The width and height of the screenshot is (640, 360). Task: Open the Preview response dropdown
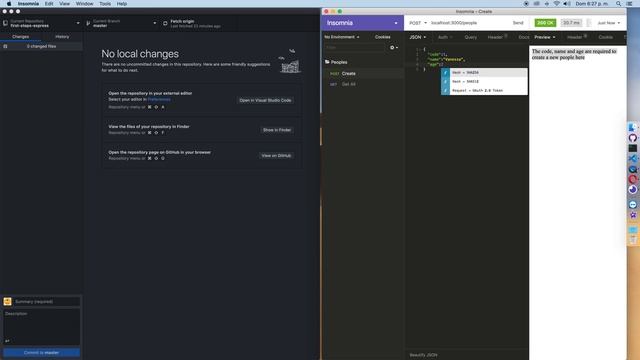click(x=544, y=37)
